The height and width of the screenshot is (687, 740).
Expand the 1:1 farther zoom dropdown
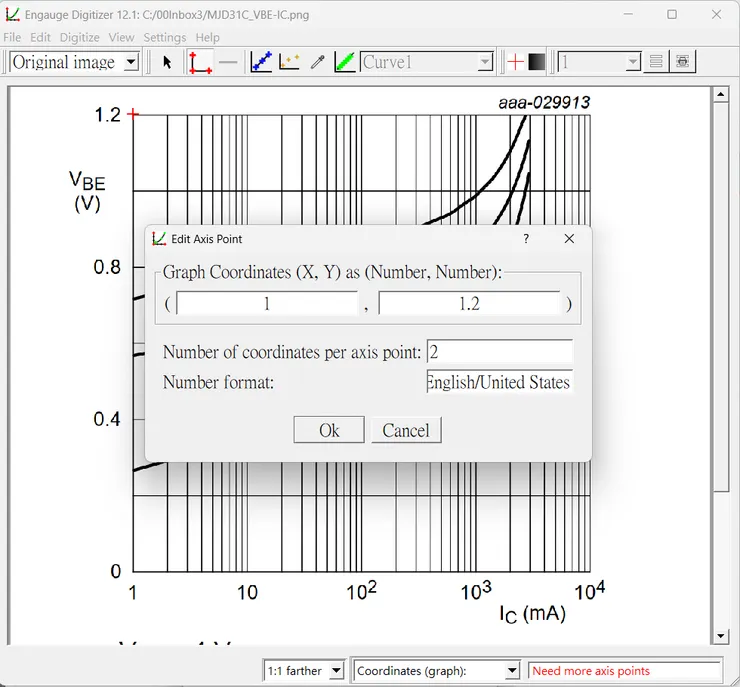click(x=336, y=671)
